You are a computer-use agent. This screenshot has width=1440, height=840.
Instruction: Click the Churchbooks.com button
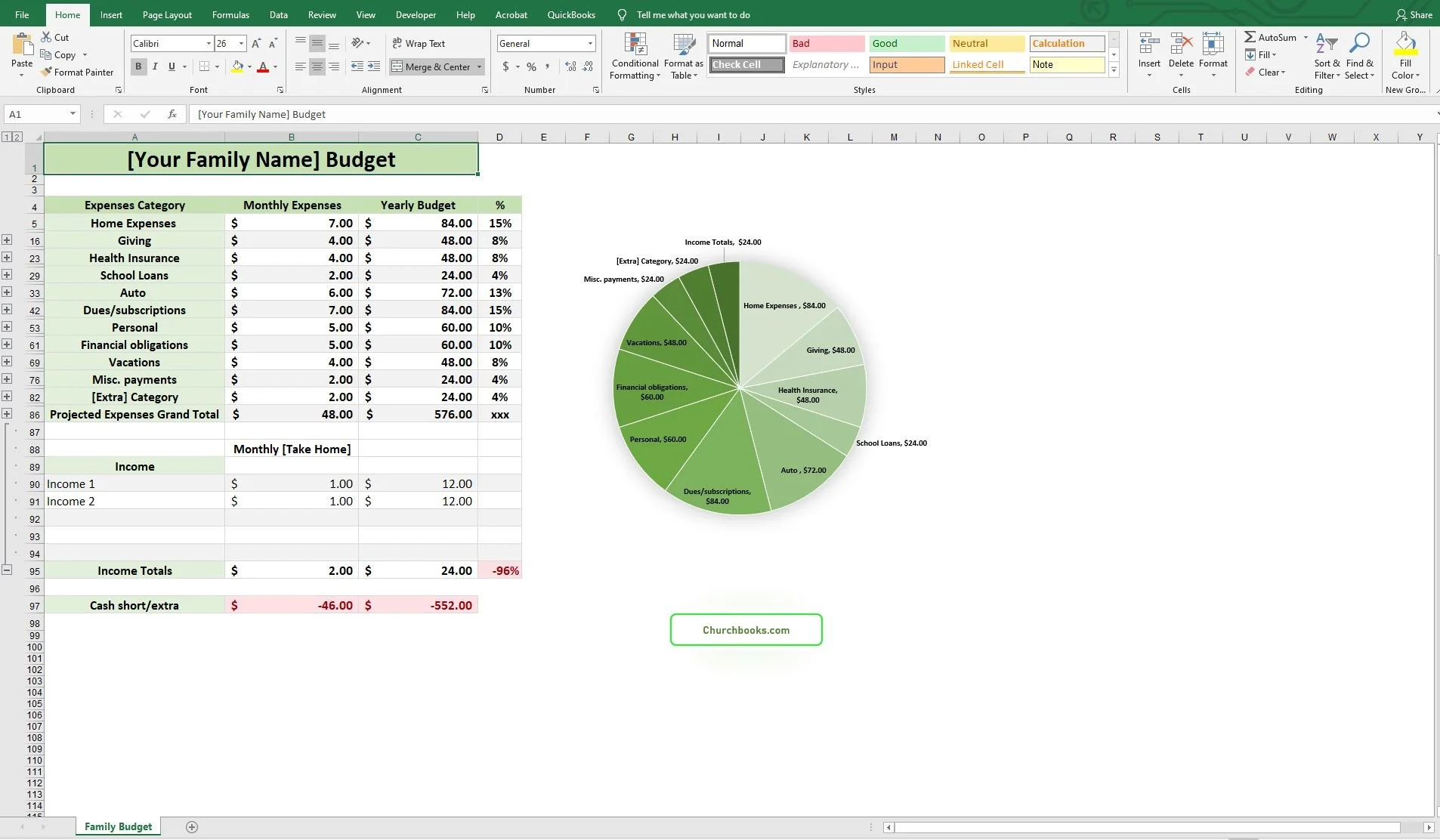[x=745, y=629]
